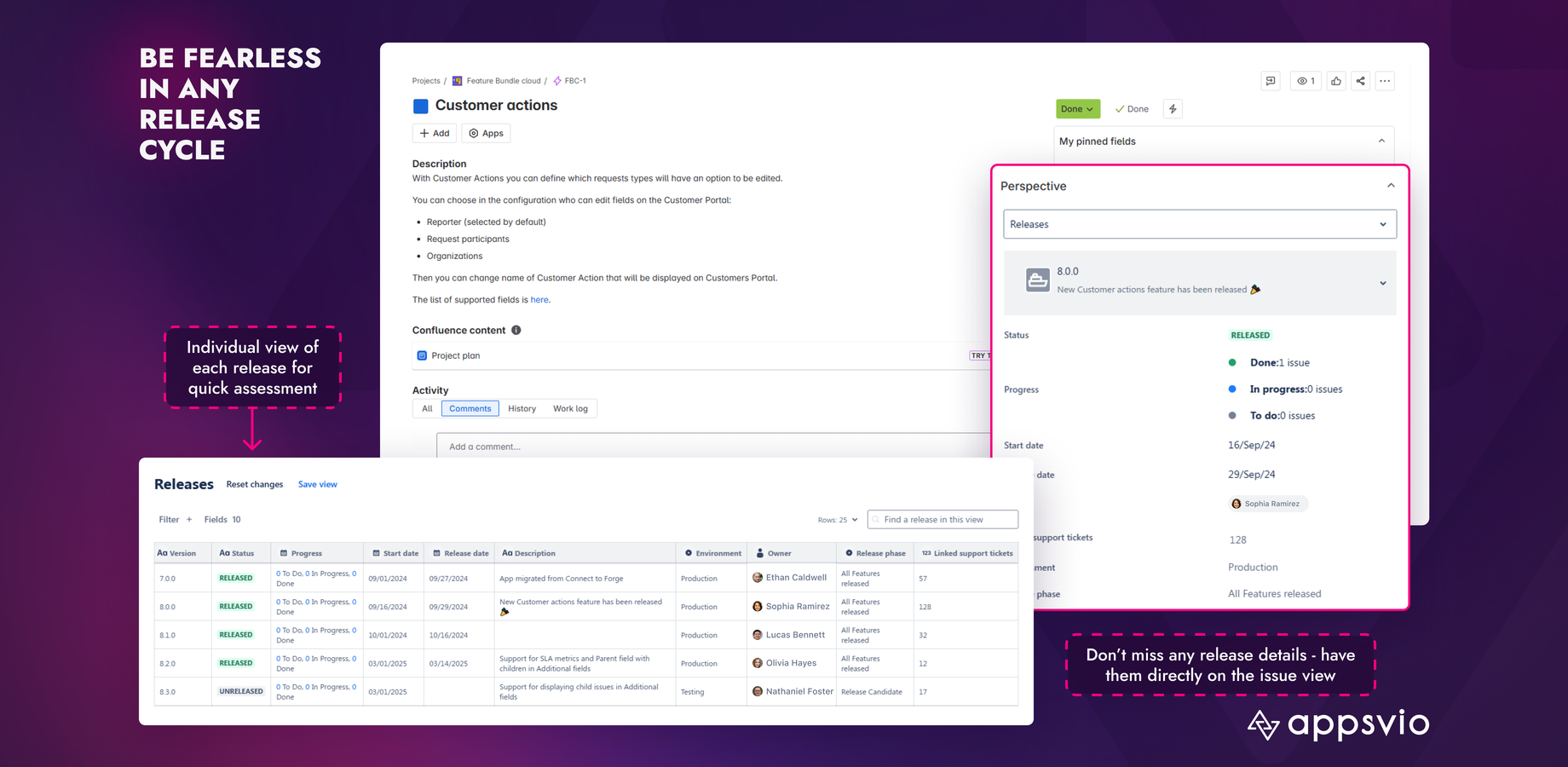This screenshot has width=1568, height=767.
Task: Click the FBC-1 issue key icon
Action: (x=557, y=81)
